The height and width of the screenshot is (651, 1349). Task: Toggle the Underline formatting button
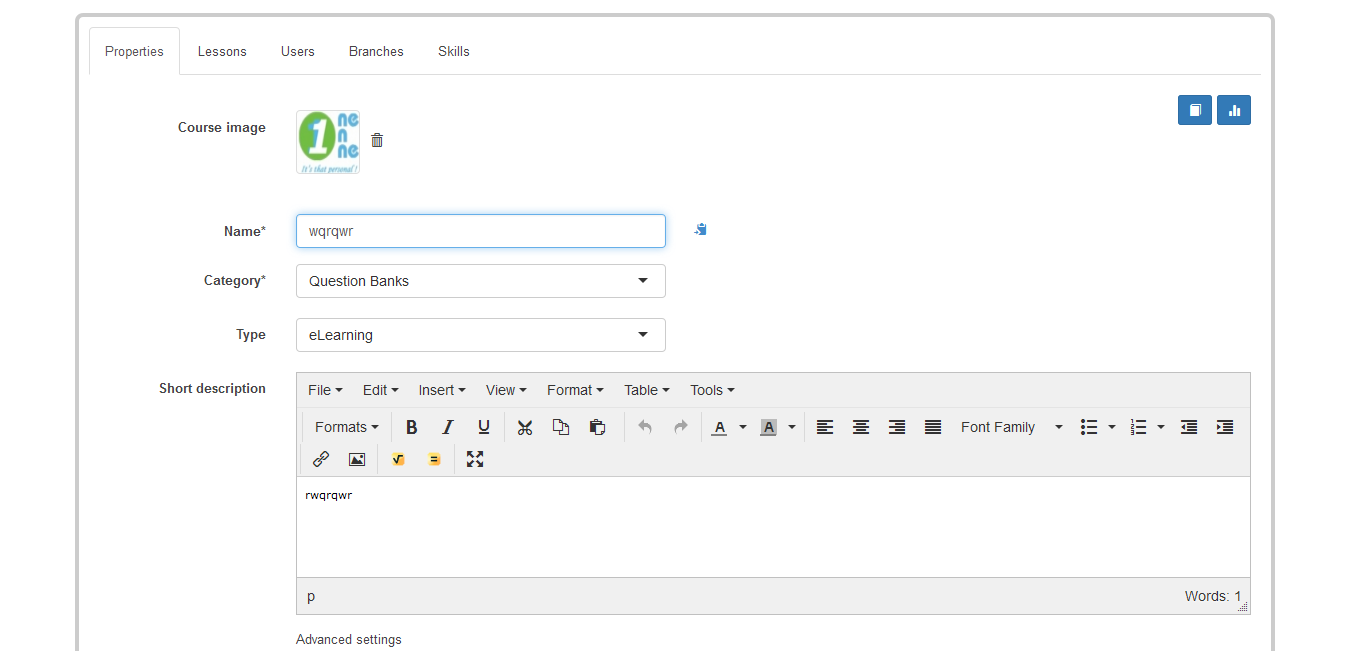(x=484, y=427)
